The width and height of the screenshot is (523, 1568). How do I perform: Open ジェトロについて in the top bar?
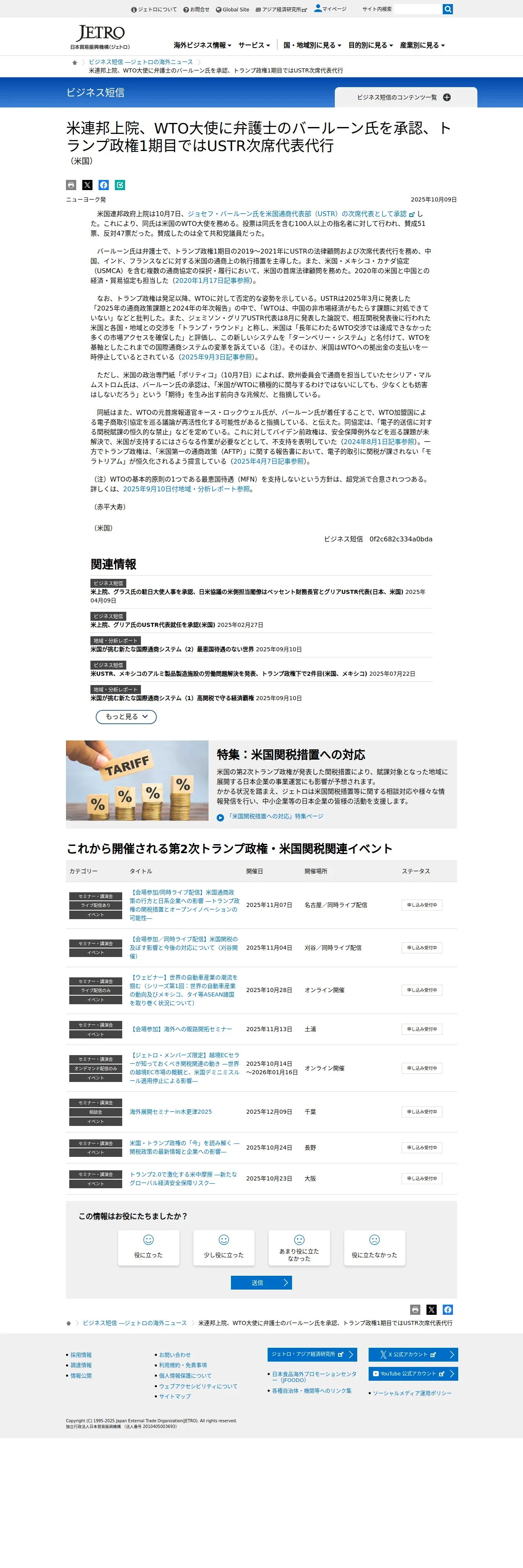tap(154, 10)
